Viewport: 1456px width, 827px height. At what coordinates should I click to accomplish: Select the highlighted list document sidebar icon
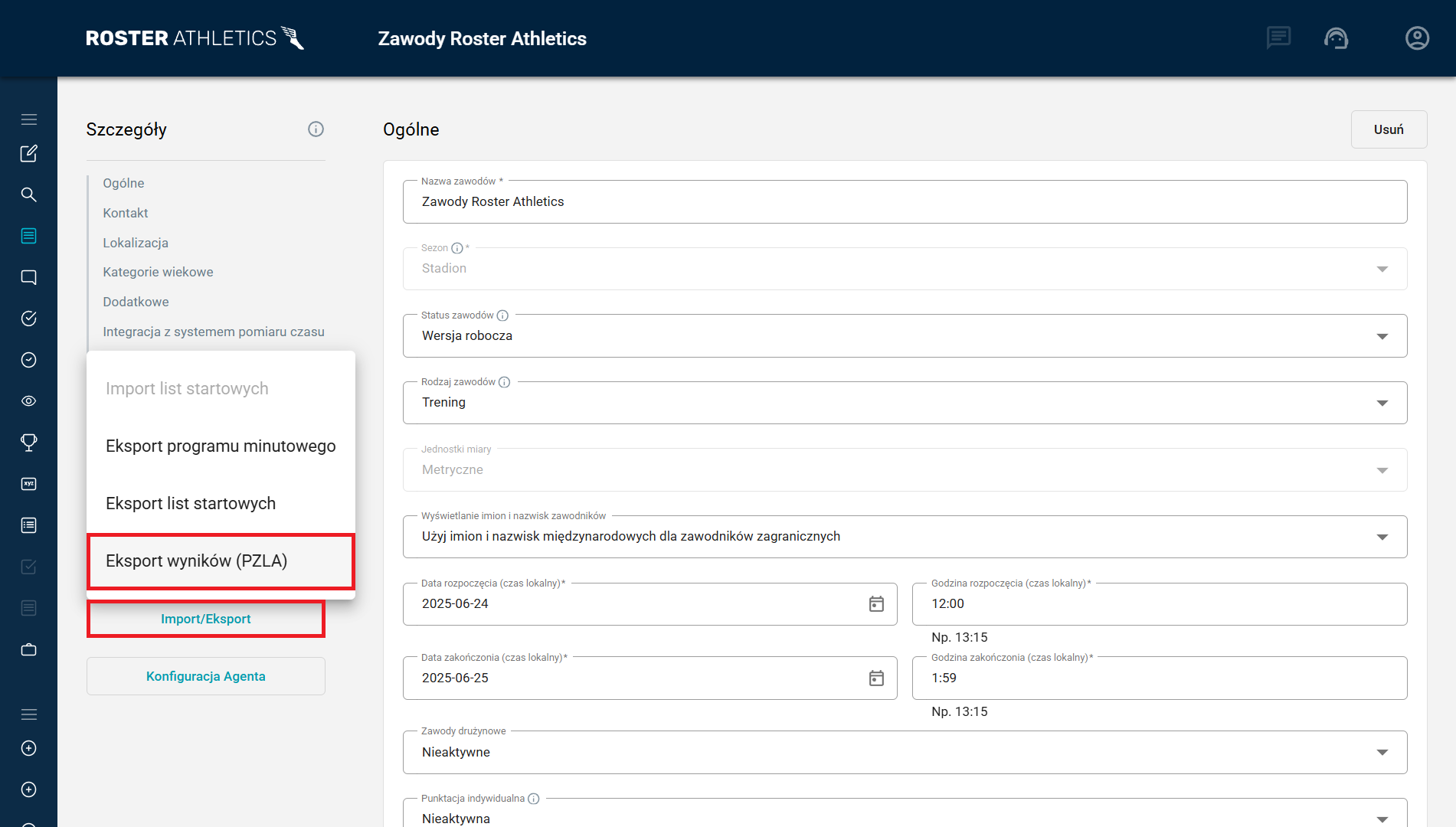[28, 236]
